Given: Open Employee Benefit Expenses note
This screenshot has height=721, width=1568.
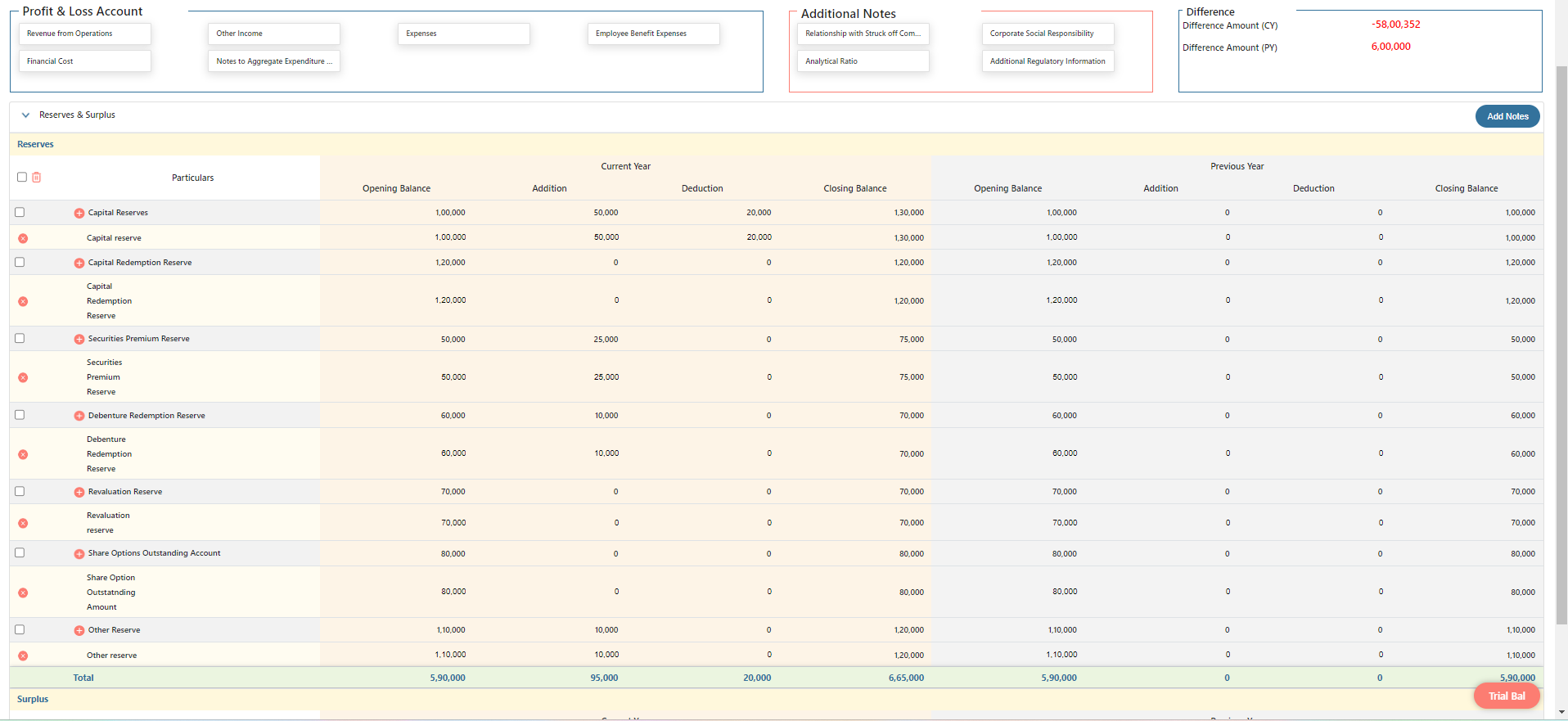Looking at the screenshot, I should [654, 34].
